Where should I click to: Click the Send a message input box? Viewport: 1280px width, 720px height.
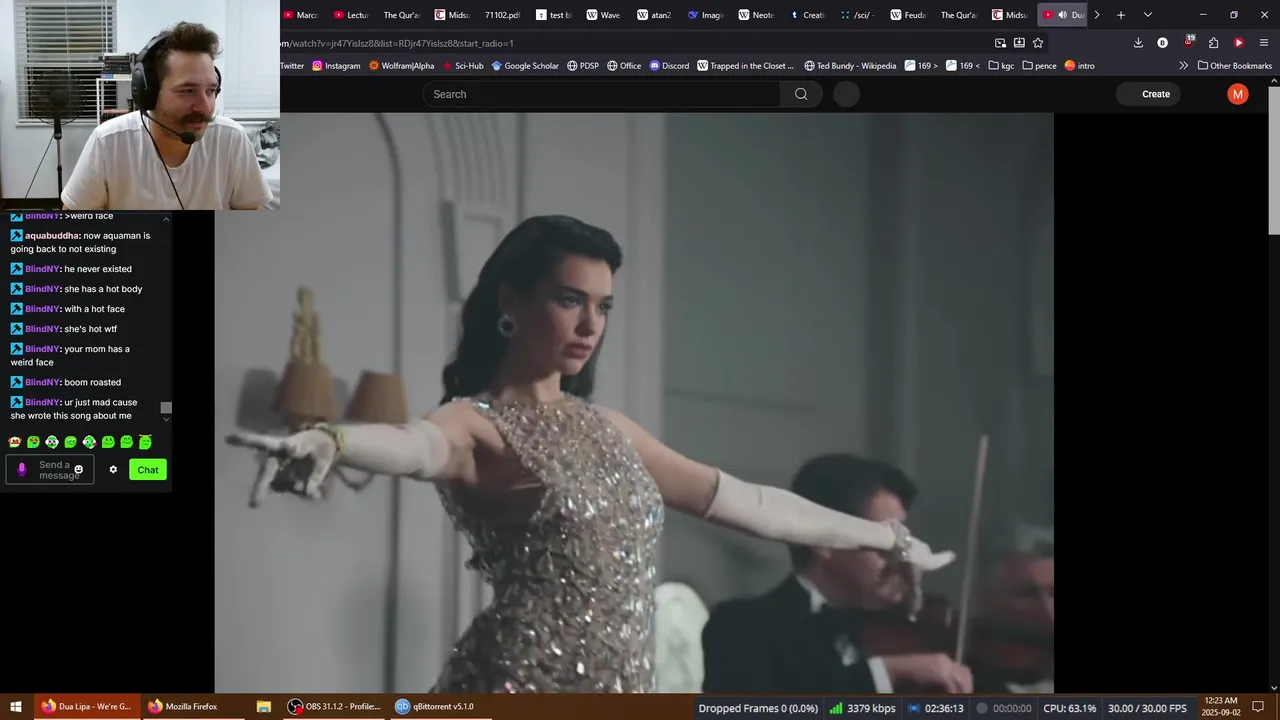point(50,469)
